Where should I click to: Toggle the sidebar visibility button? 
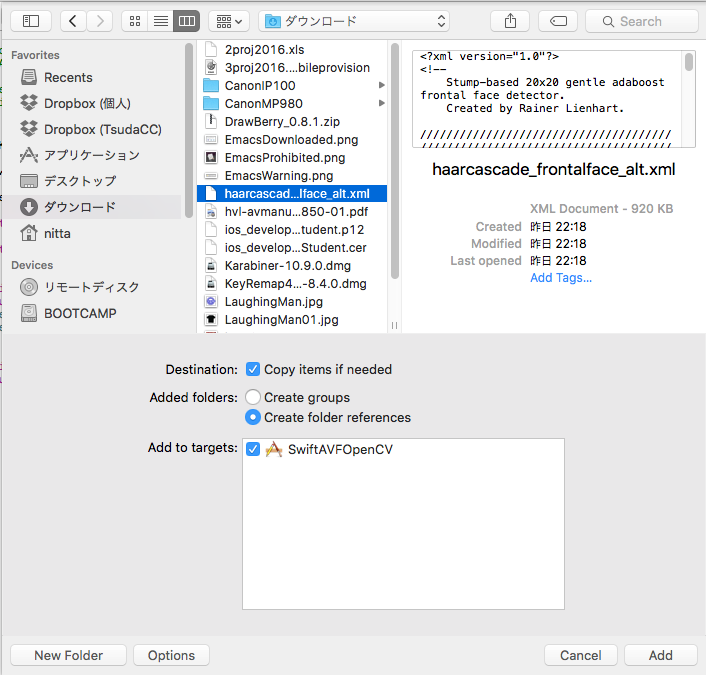point(31,20)
